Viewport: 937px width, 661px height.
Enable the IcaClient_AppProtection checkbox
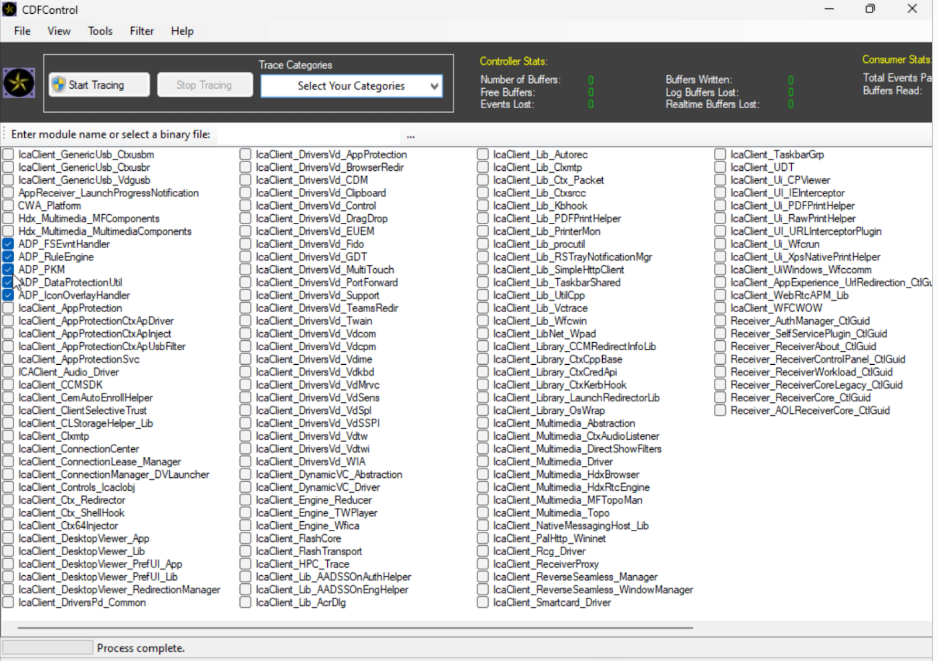tap(8, 309)
